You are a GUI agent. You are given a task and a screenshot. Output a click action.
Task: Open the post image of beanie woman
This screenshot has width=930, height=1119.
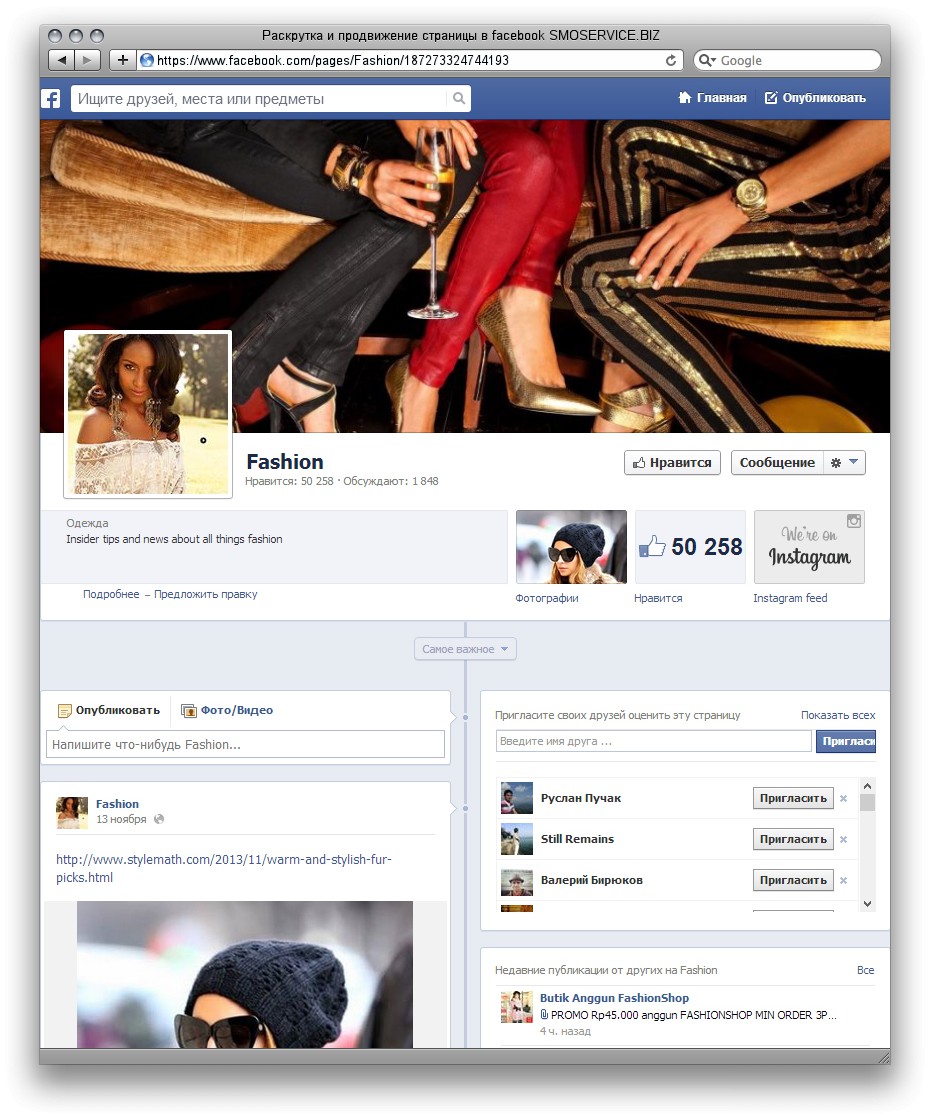[245, 975]
